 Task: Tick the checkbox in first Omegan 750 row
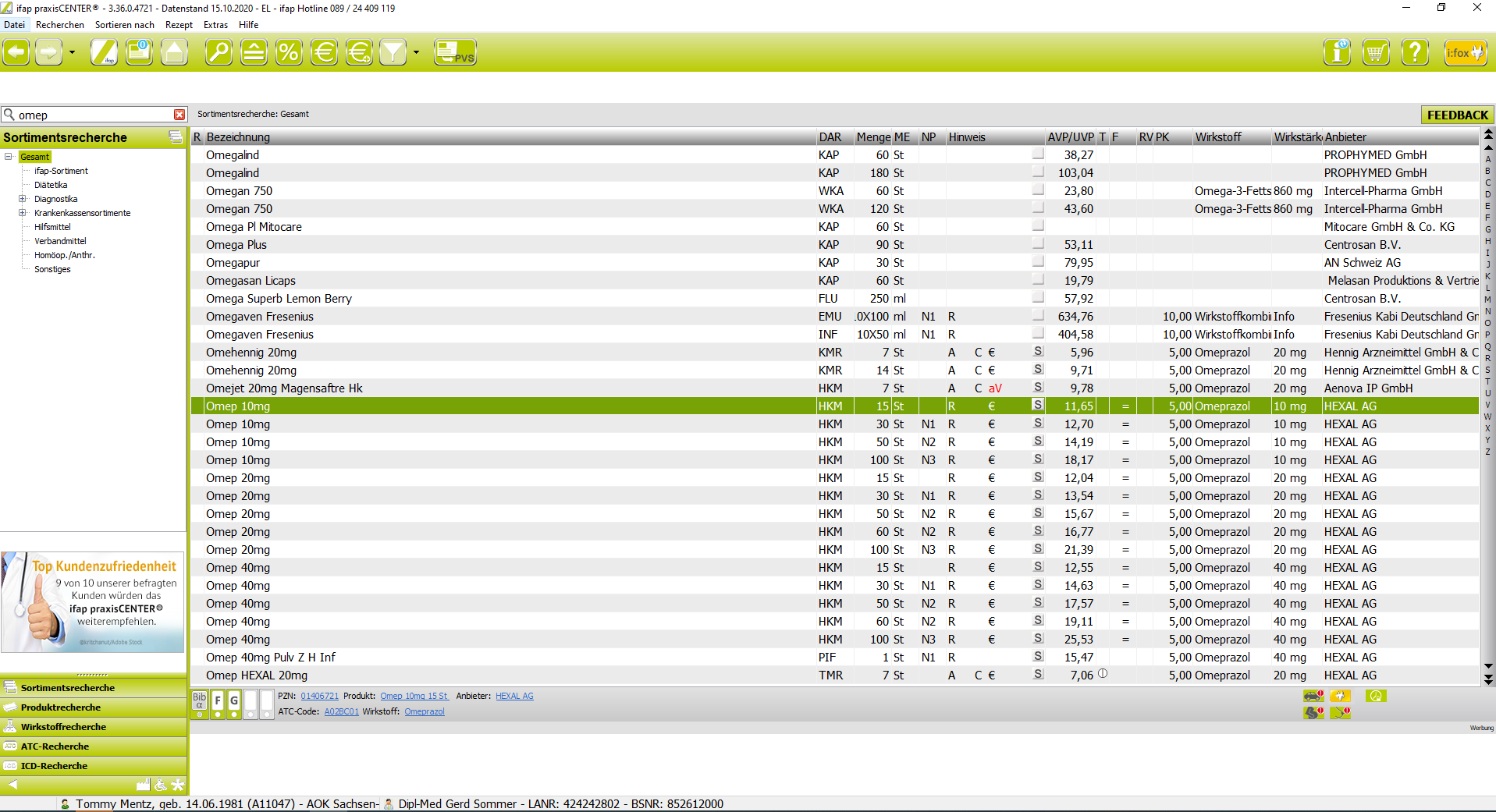tap(1038, 190)
